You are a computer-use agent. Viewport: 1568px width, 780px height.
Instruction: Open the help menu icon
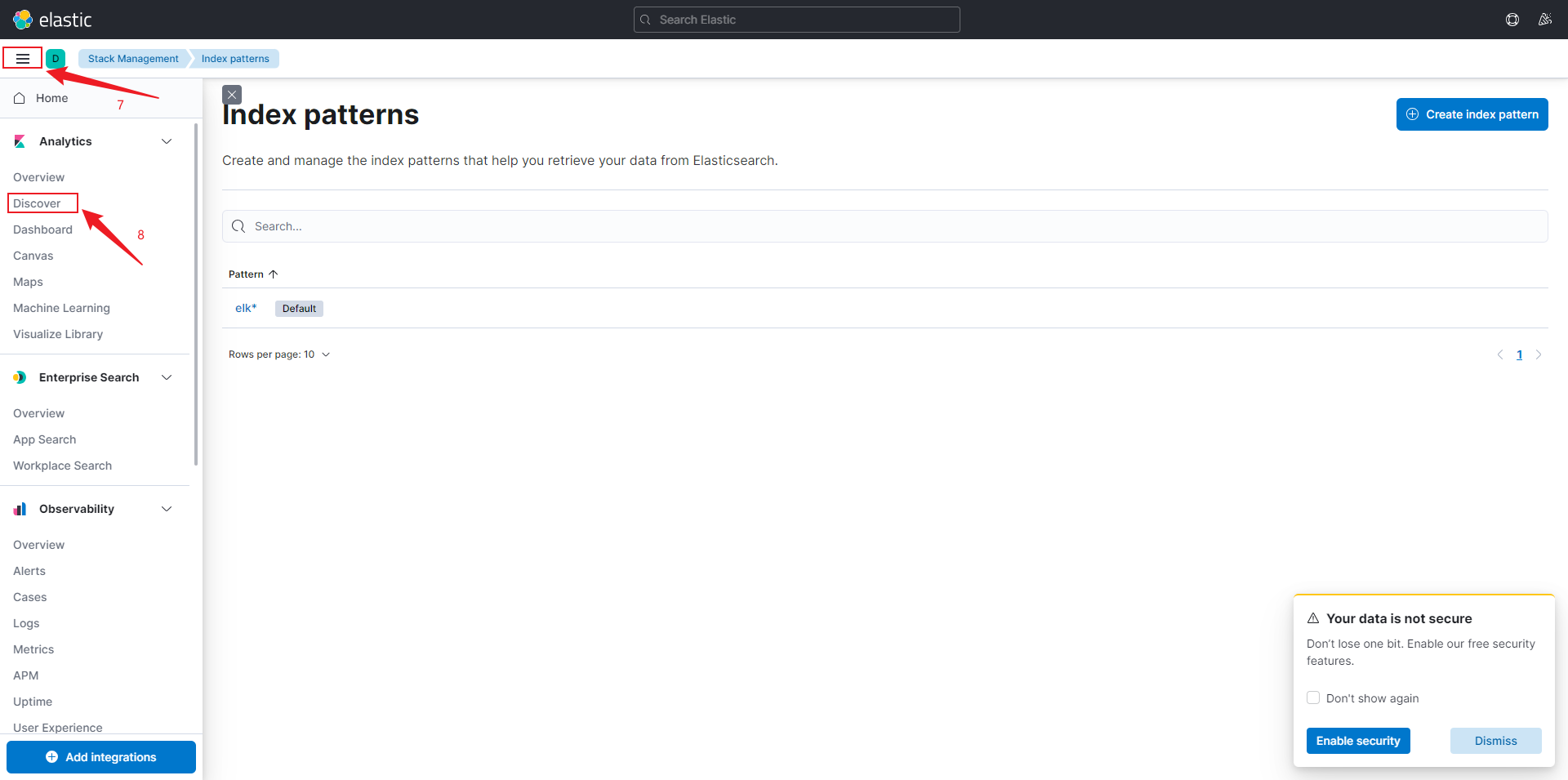coord(1512,20)
